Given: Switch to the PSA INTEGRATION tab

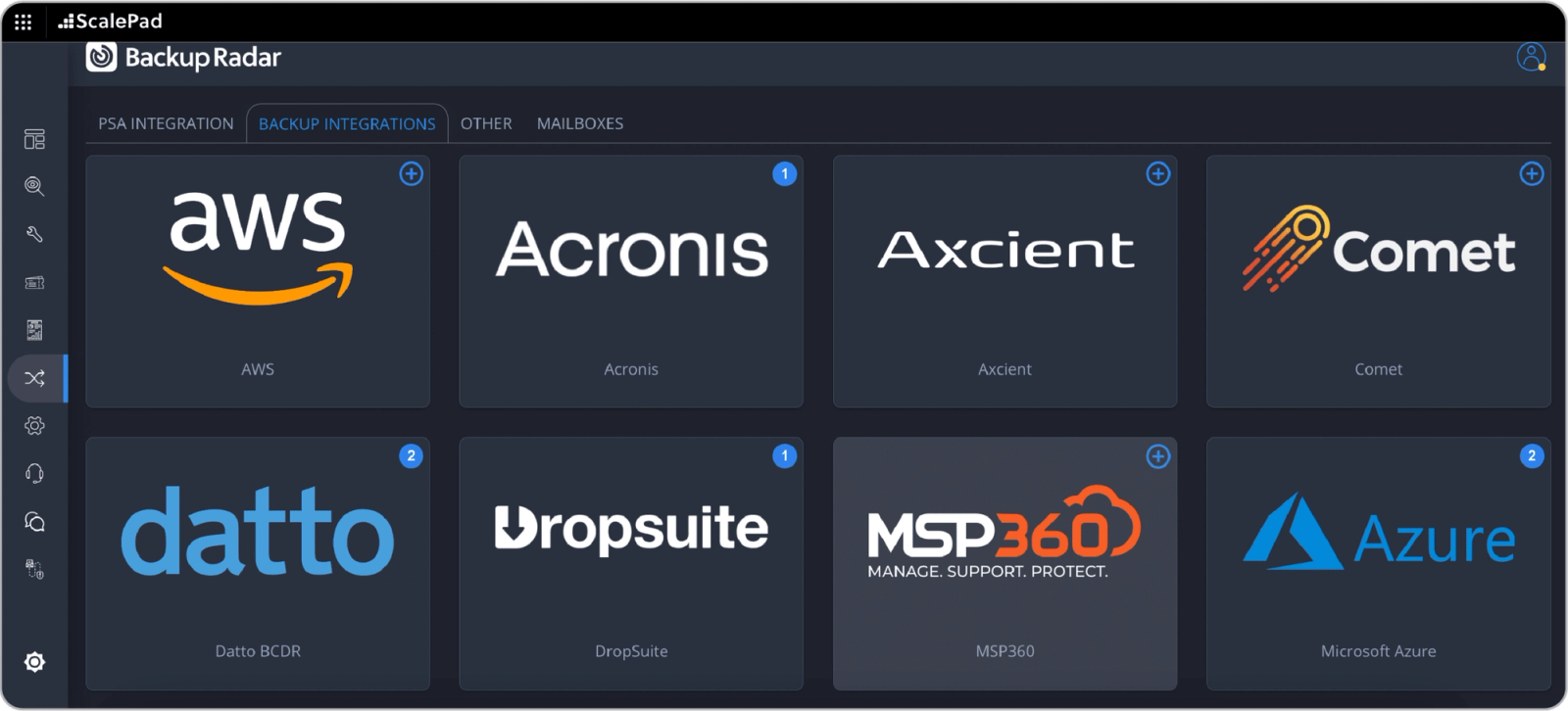Looking at the screenshot, I should click(166, 123).
